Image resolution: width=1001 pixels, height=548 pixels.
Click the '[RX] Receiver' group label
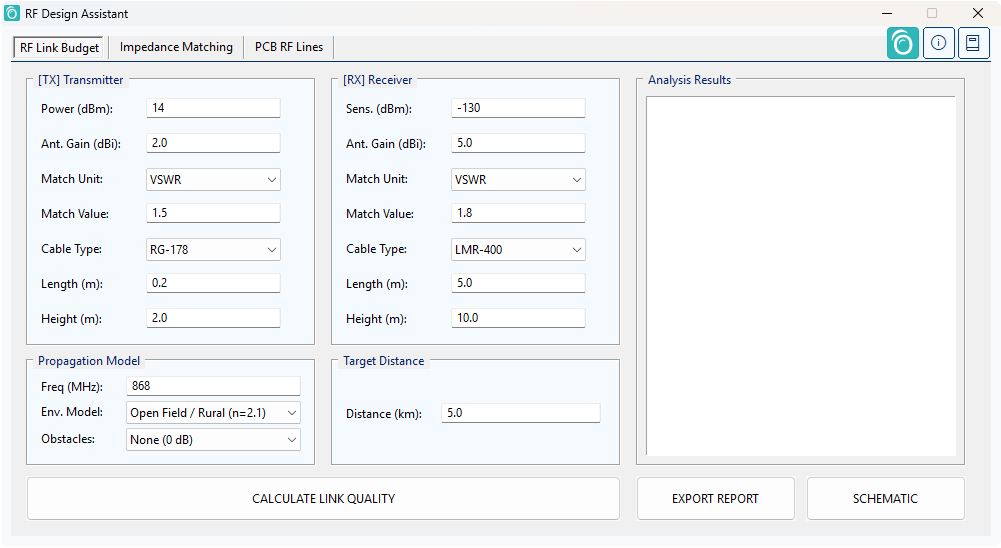pos(378,80)
